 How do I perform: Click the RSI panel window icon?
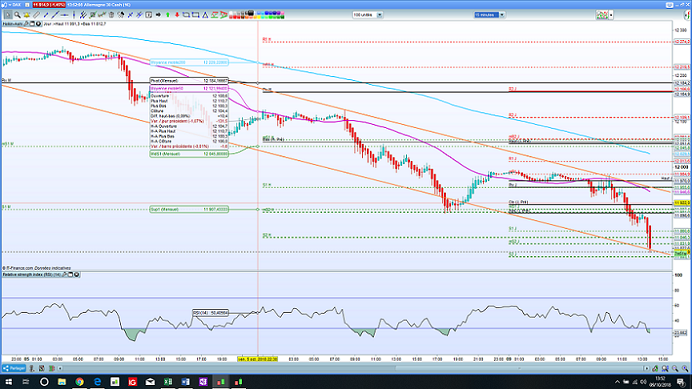tap(70, 274)
